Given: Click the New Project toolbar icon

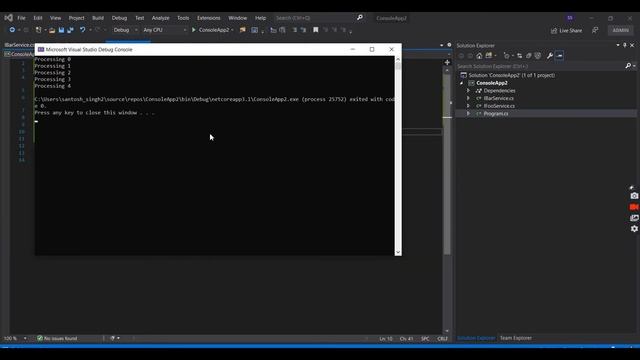Looking at the screenshot, I should [38, 30].
